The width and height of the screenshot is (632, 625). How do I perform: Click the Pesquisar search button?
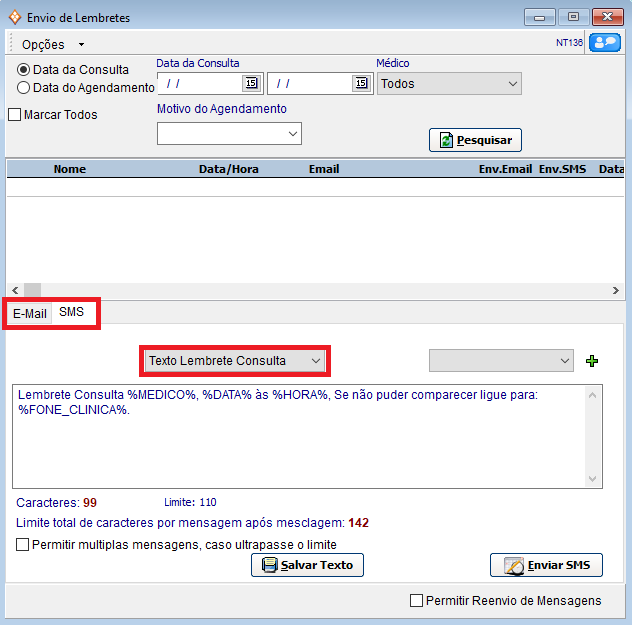click(x=475, y=140)
